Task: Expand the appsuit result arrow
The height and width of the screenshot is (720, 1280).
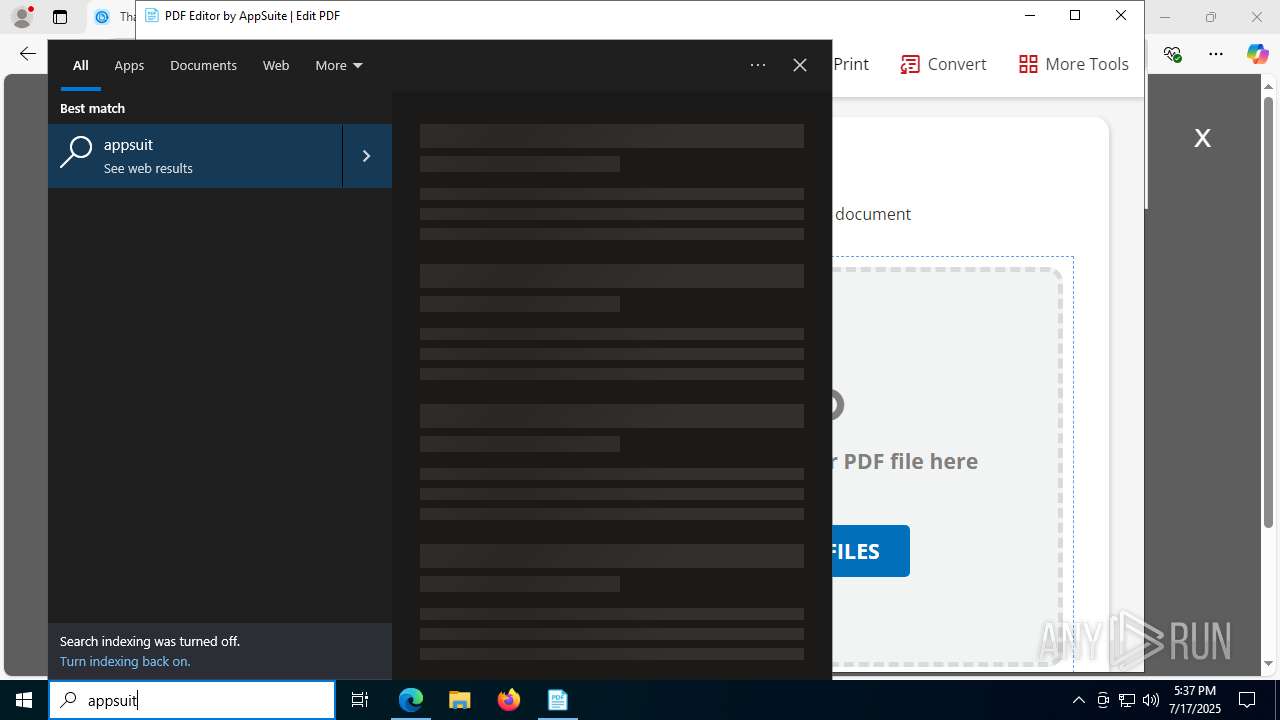Action: [x=367, y=156]
